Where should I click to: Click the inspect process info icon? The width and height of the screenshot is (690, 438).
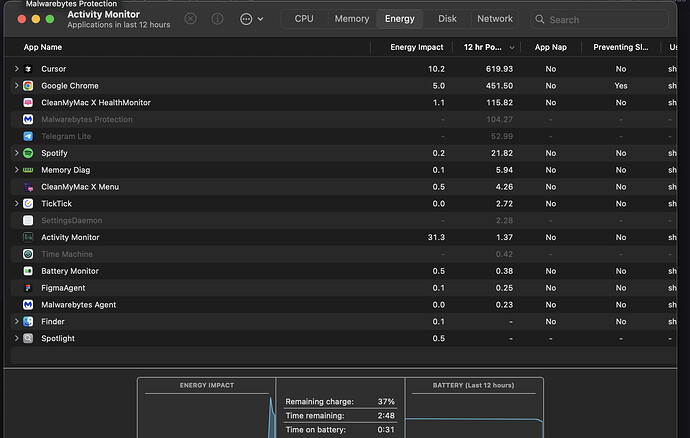(217, 19)
